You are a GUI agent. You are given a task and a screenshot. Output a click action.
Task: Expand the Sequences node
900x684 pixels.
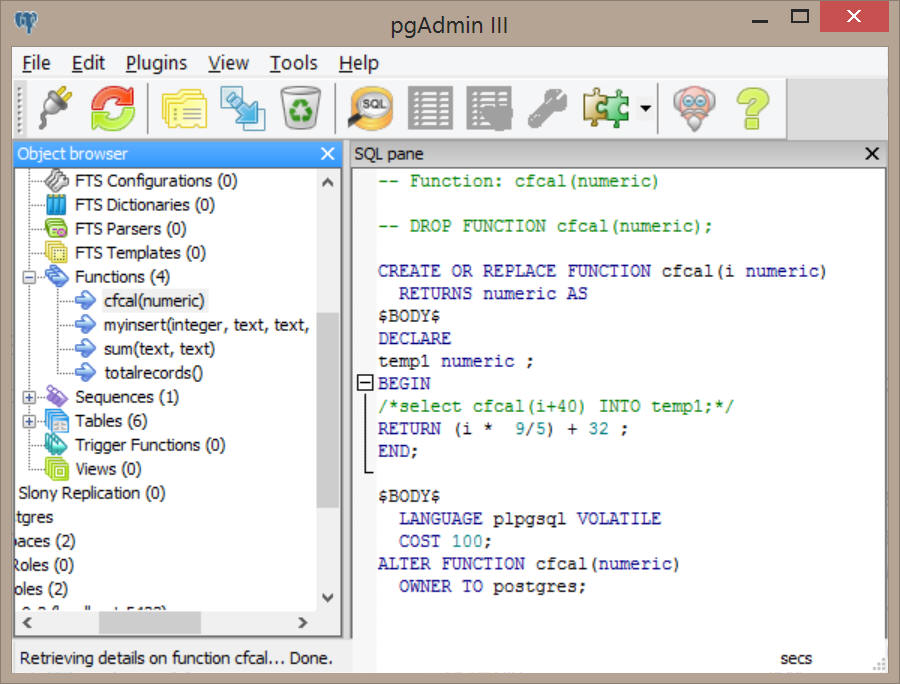[29, 397]
